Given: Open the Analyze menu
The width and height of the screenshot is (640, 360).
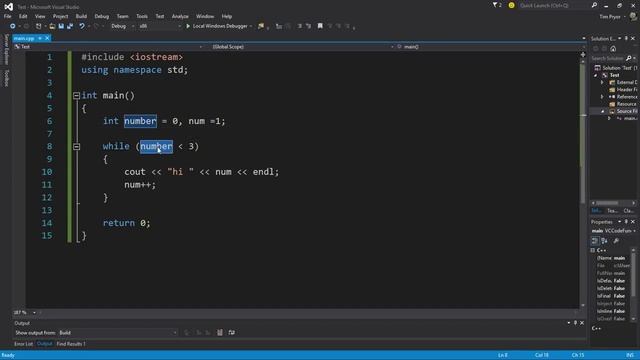Looking at the screenshot, I should [180, 16].
